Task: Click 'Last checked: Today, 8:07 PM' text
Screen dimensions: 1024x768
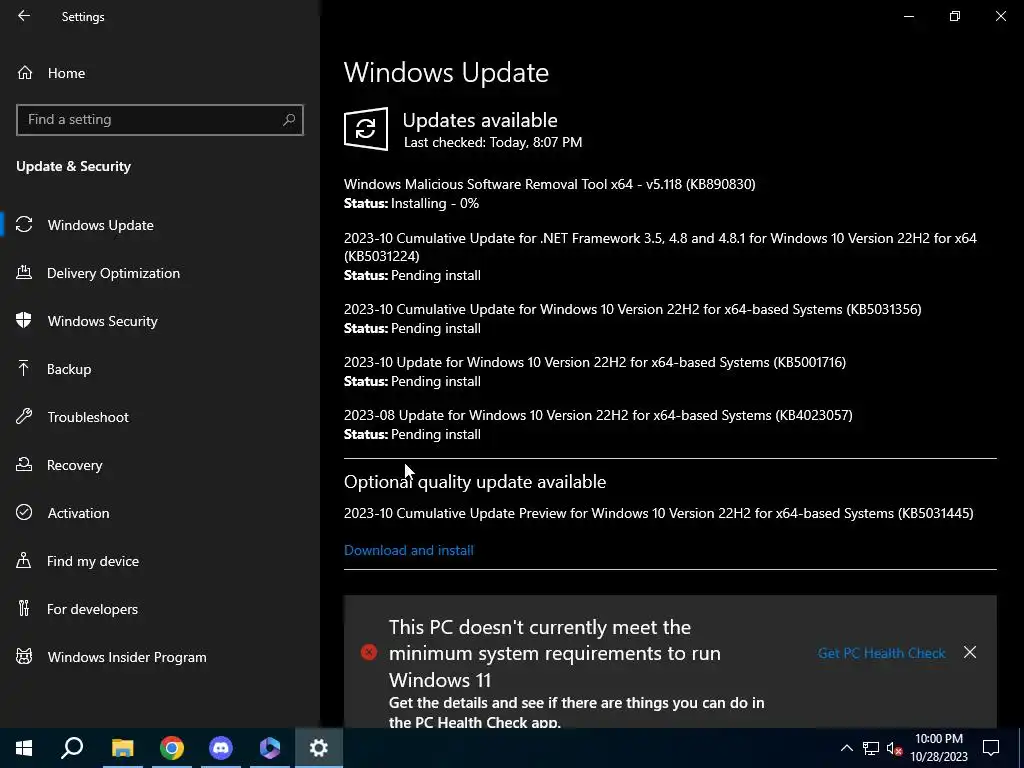Action: tap(493, 142)
